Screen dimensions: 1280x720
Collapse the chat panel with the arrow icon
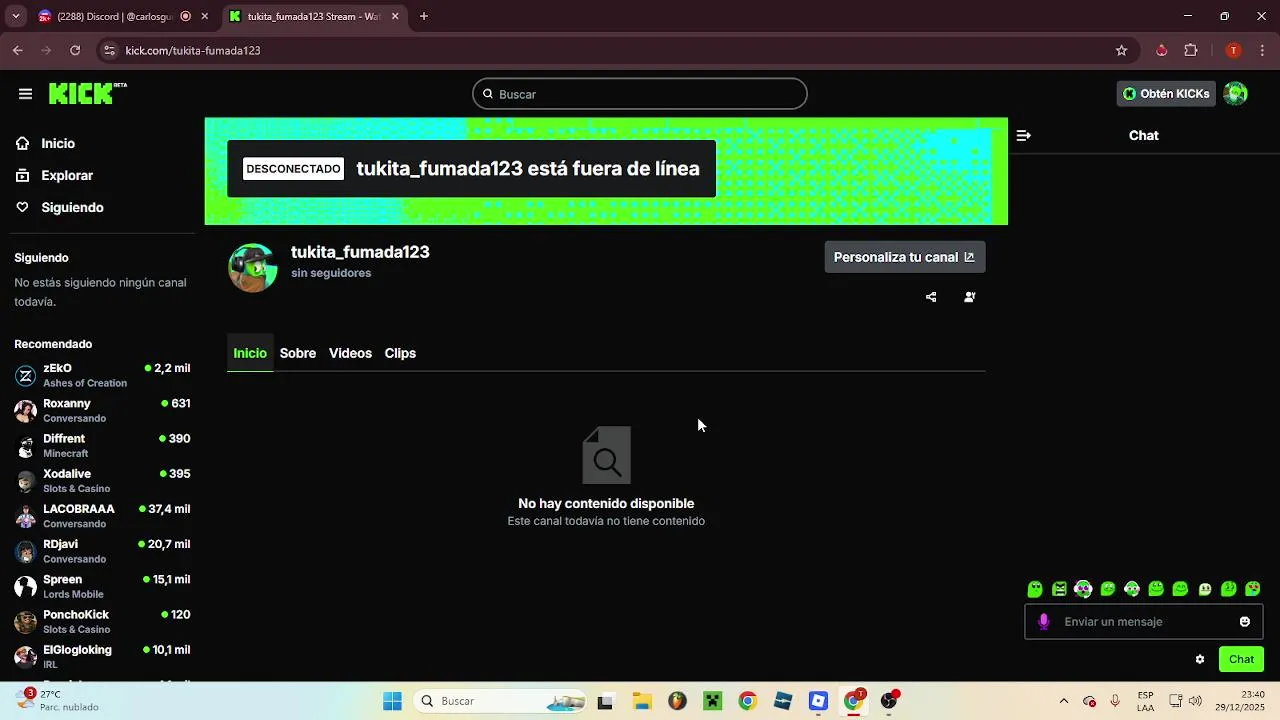click(x=1023, y=136)
